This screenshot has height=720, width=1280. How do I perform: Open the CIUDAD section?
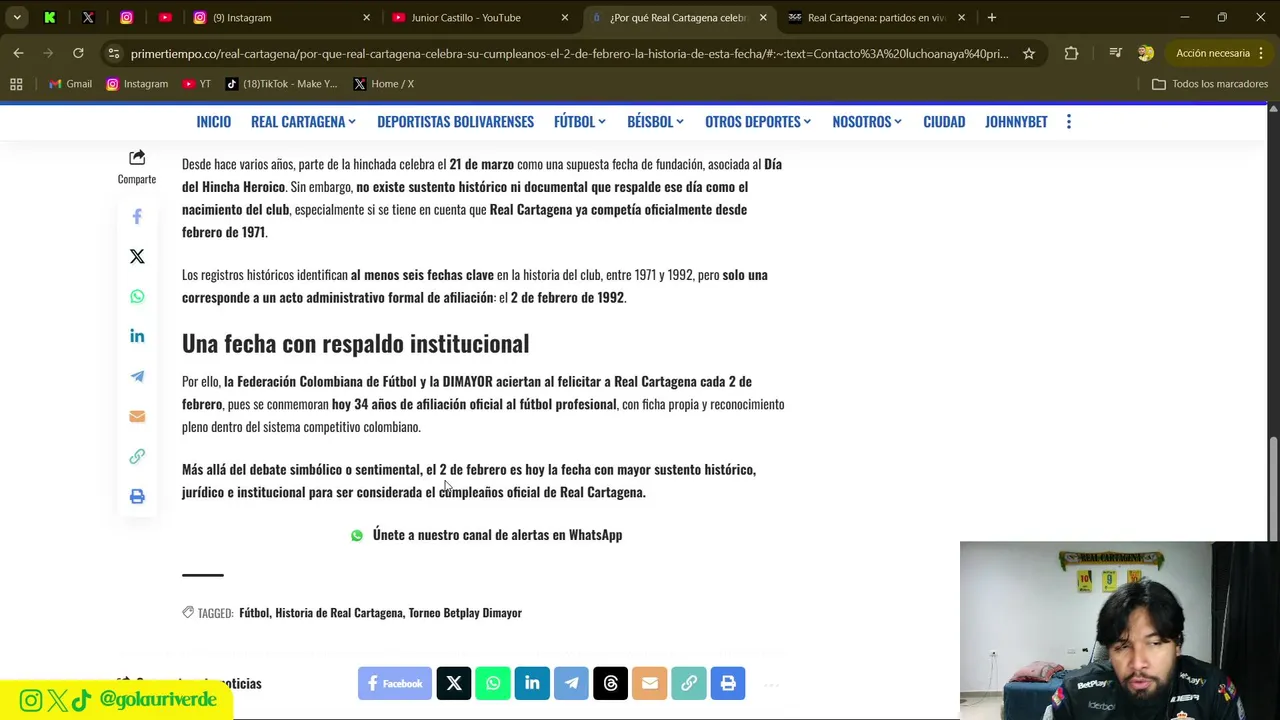tap(944, 121)
